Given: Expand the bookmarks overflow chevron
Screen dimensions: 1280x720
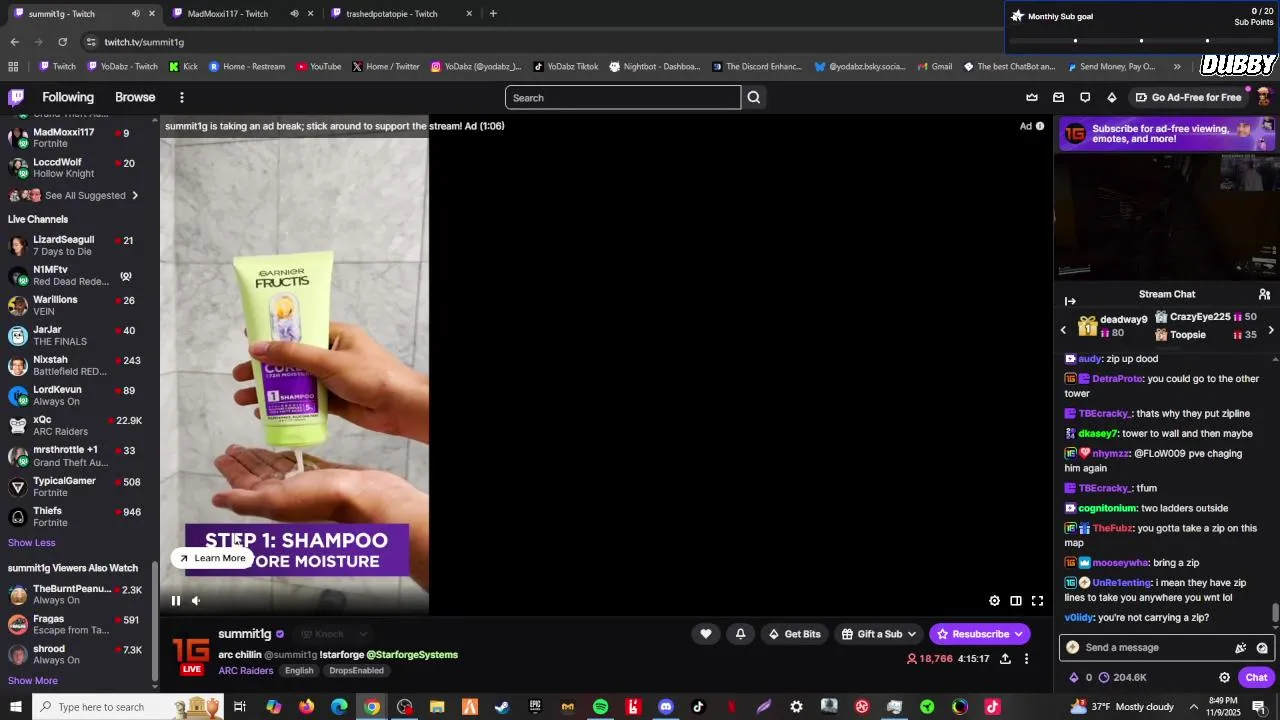Looking at the screenshot, I should pyautogui.click(x=1177, y=67).
